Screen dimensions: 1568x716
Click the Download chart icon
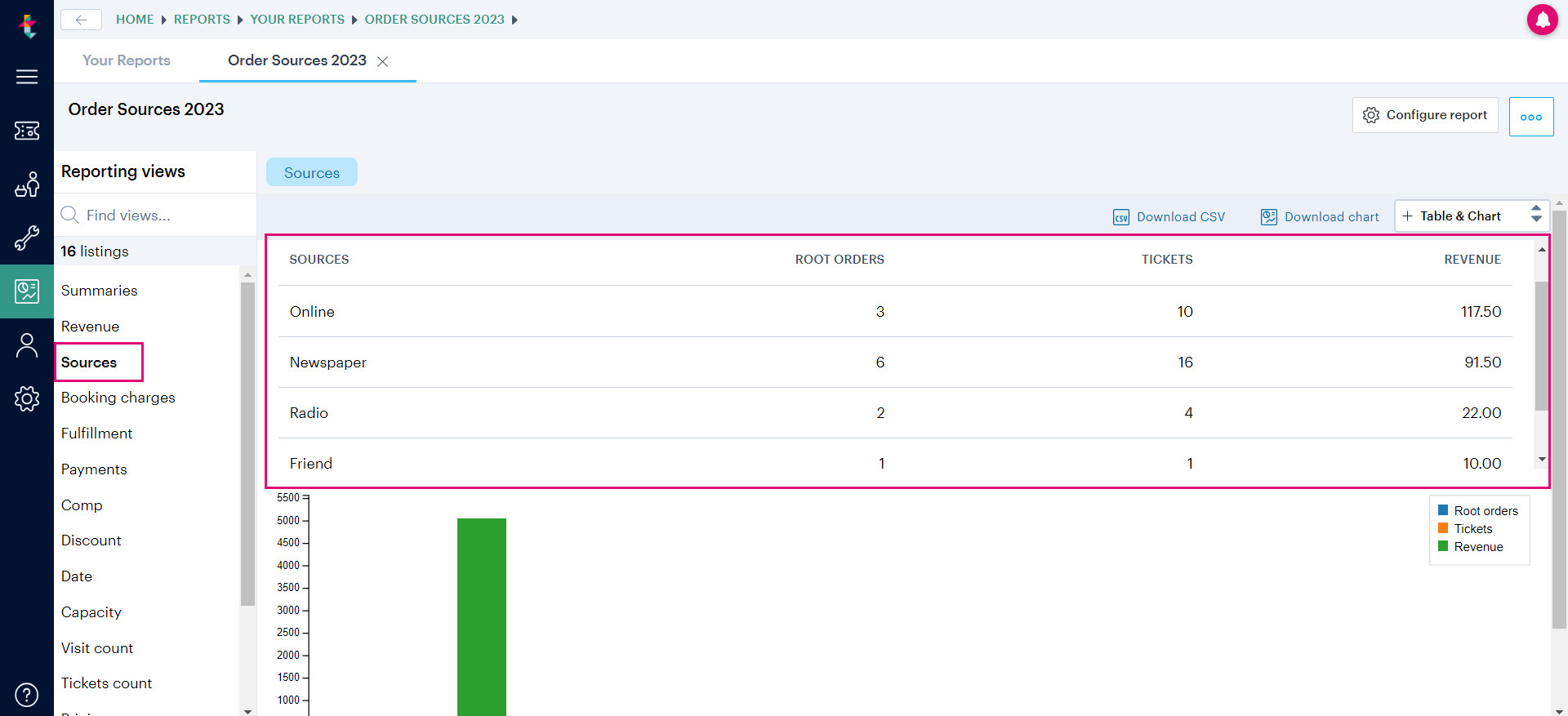[x=1269, y=217]
